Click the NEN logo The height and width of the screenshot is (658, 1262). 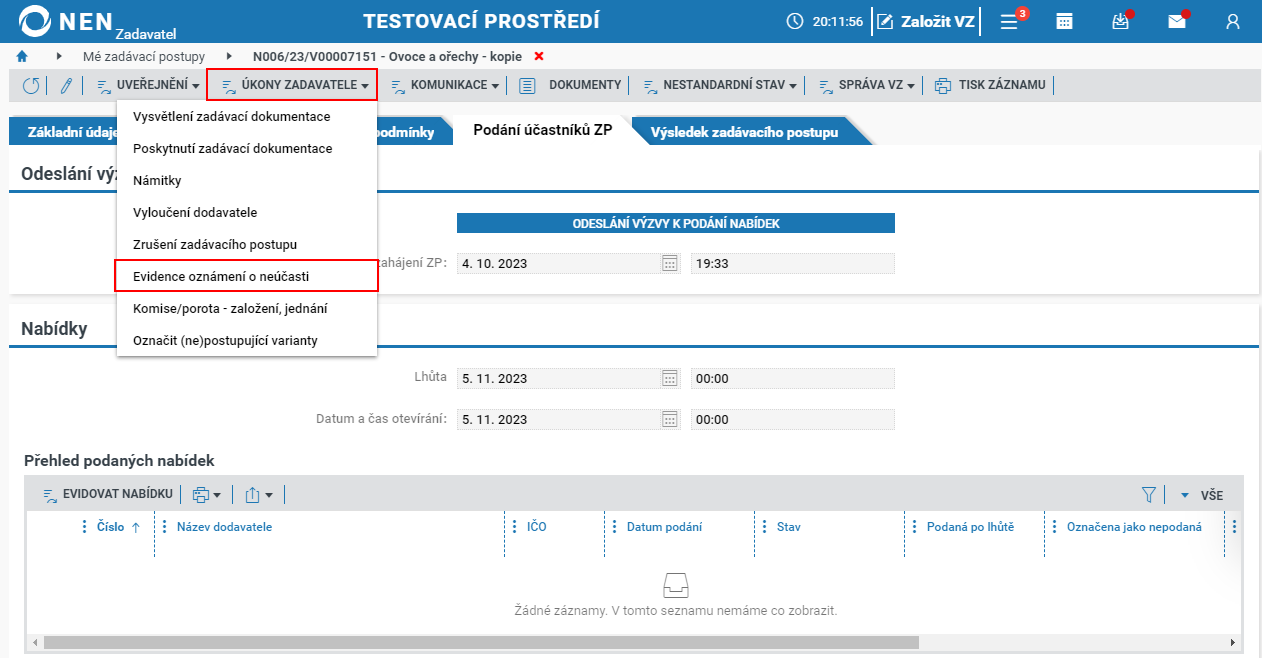(x=68, y=21)
